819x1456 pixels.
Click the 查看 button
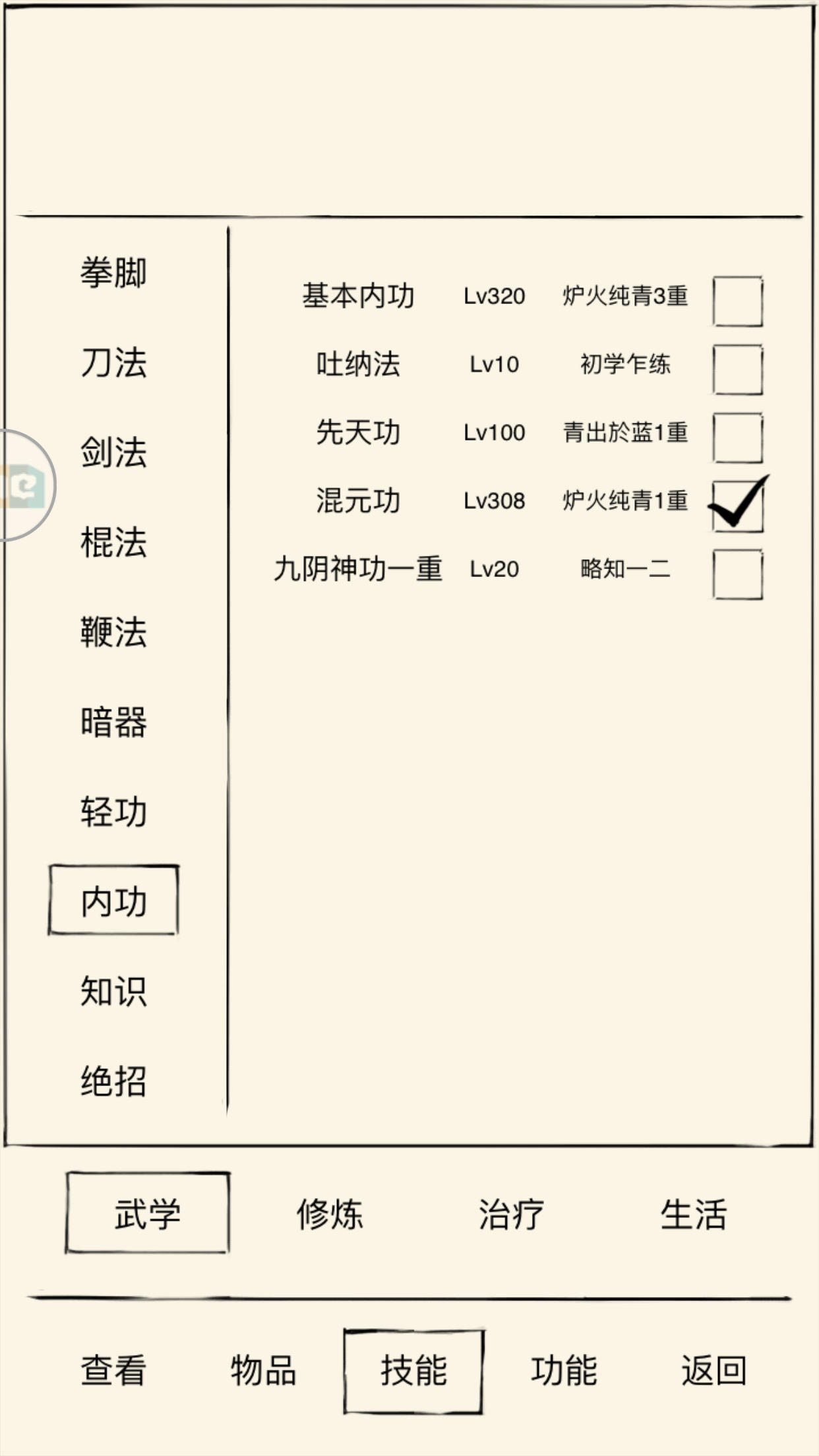click(113, 1370)
